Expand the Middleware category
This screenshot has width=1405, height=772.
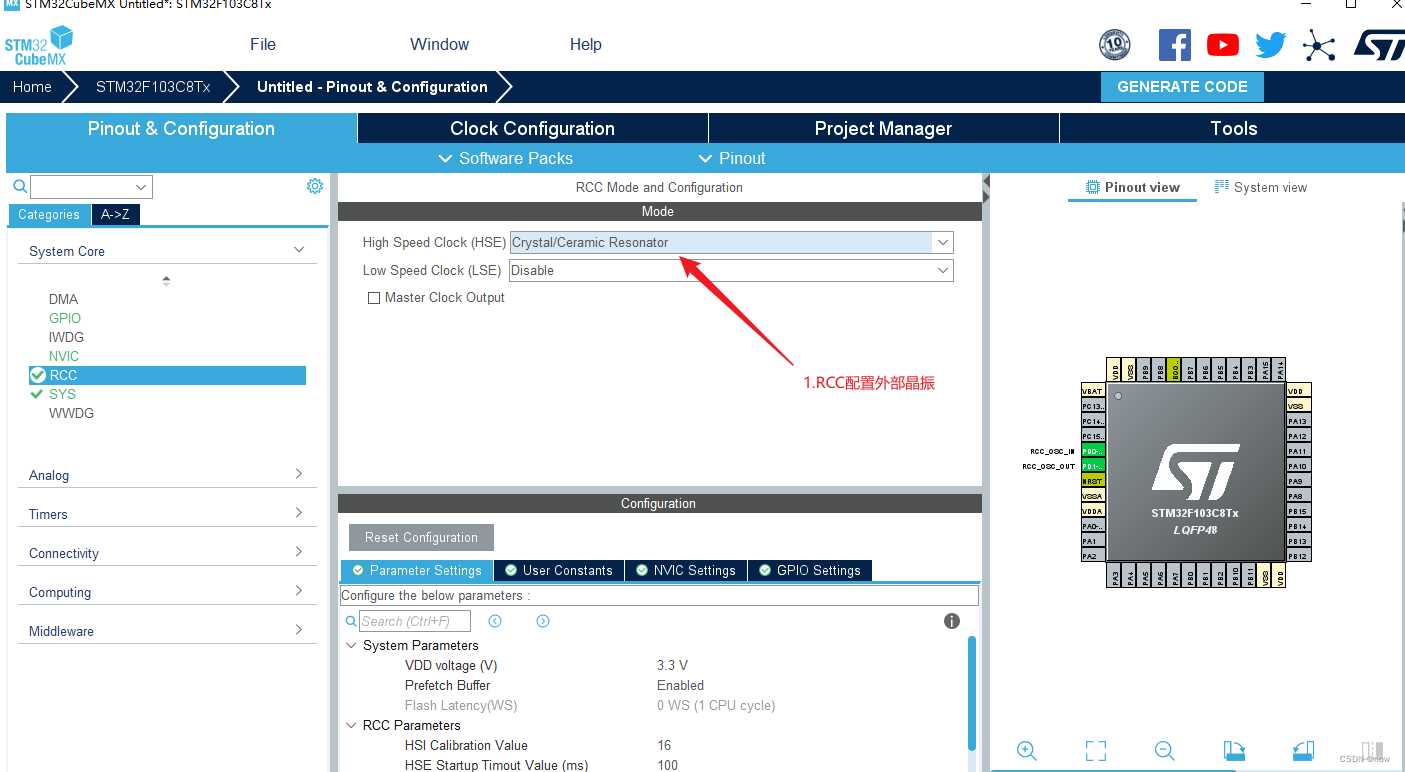[299, 630]
